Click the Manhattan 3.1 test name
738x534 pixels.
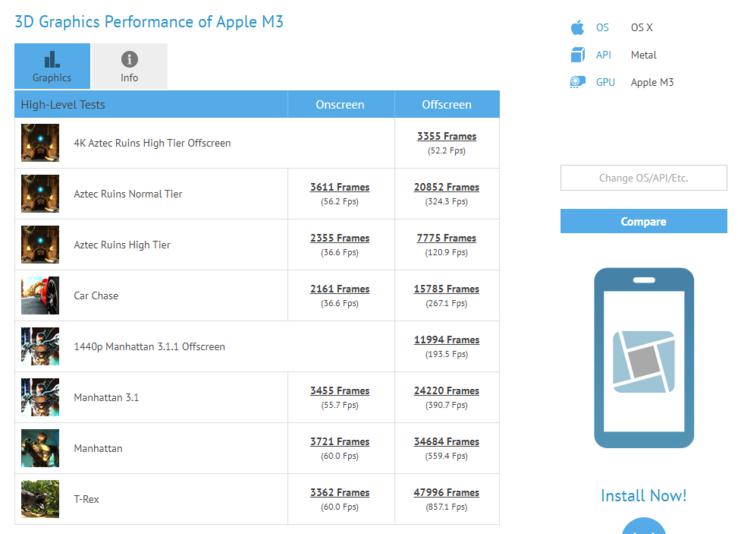tap(106, 397)
